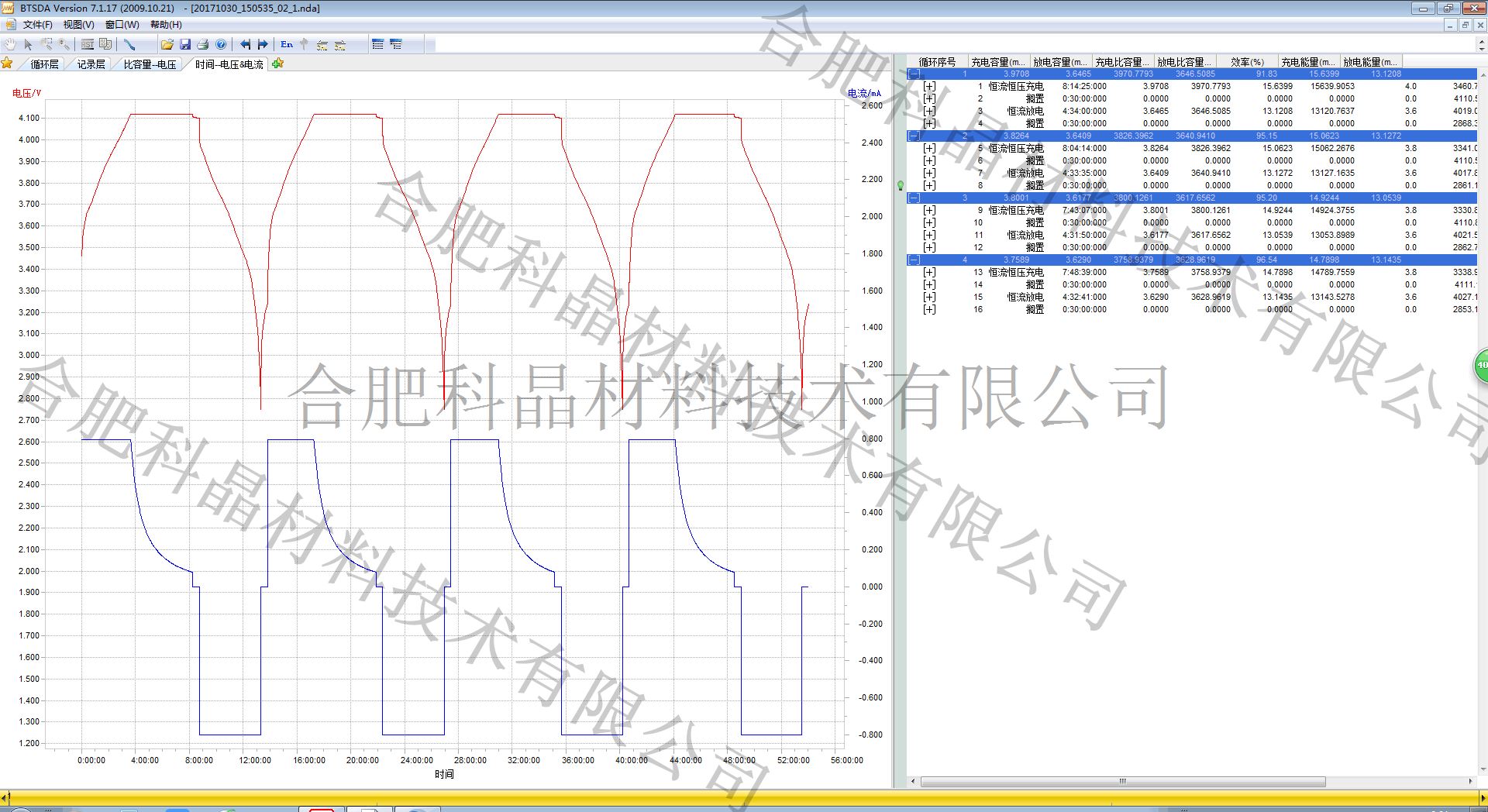Expand step 11 恒流放电 row
This screenshot has height=812, width=1488.
(x=929, y=236)
